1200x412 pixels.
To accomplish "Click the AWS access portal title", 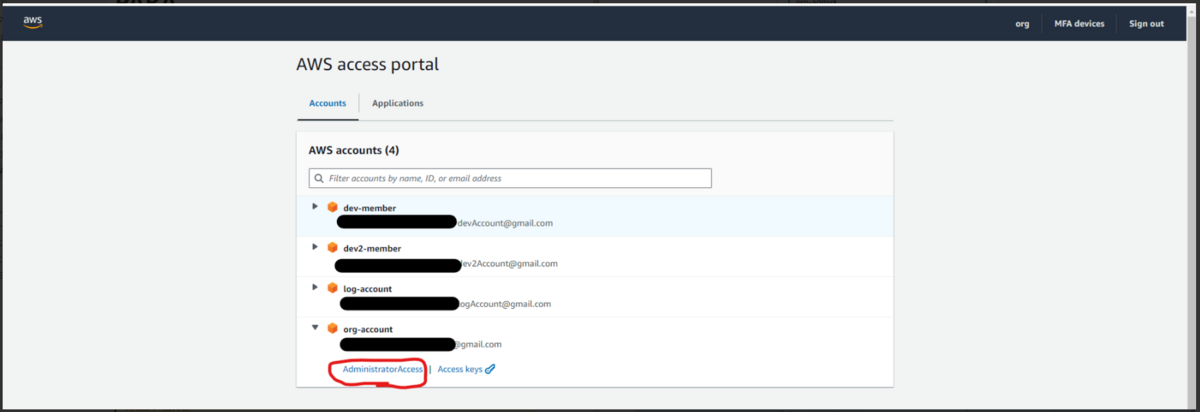I will 367,64.
